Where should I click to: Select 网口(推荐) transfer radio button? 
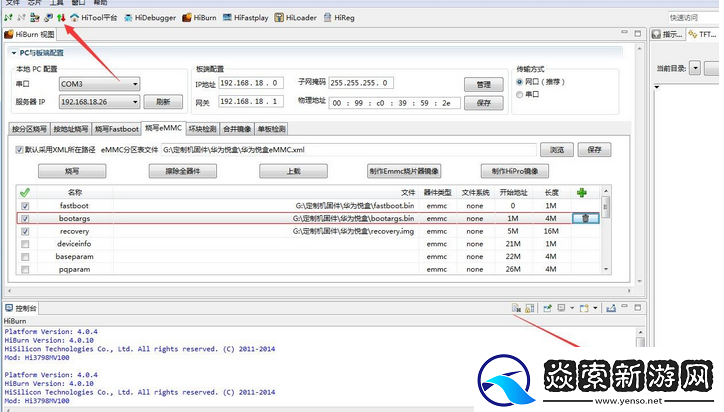[x=519, y=82]
